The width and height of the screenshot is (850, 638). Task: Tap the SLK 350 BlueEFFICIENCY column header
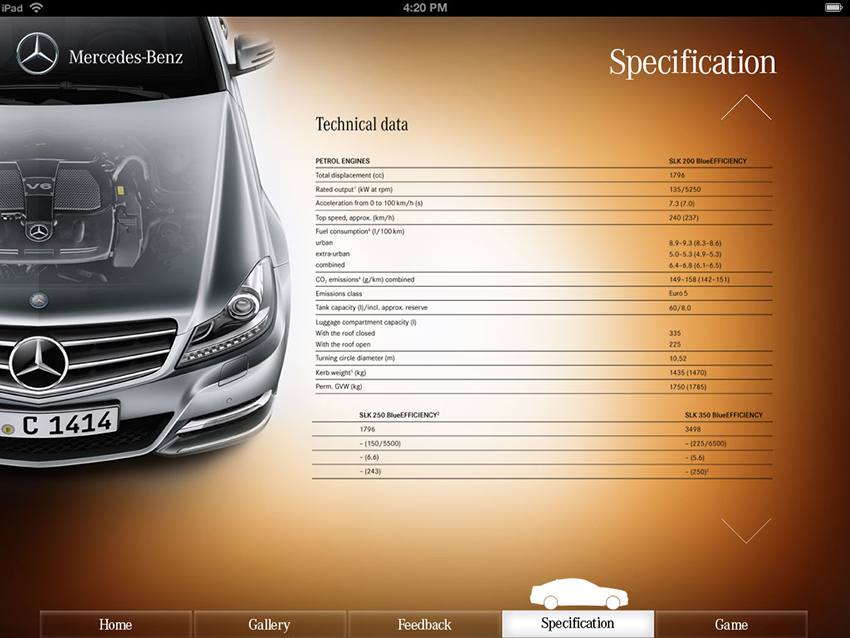pos(724,415)
